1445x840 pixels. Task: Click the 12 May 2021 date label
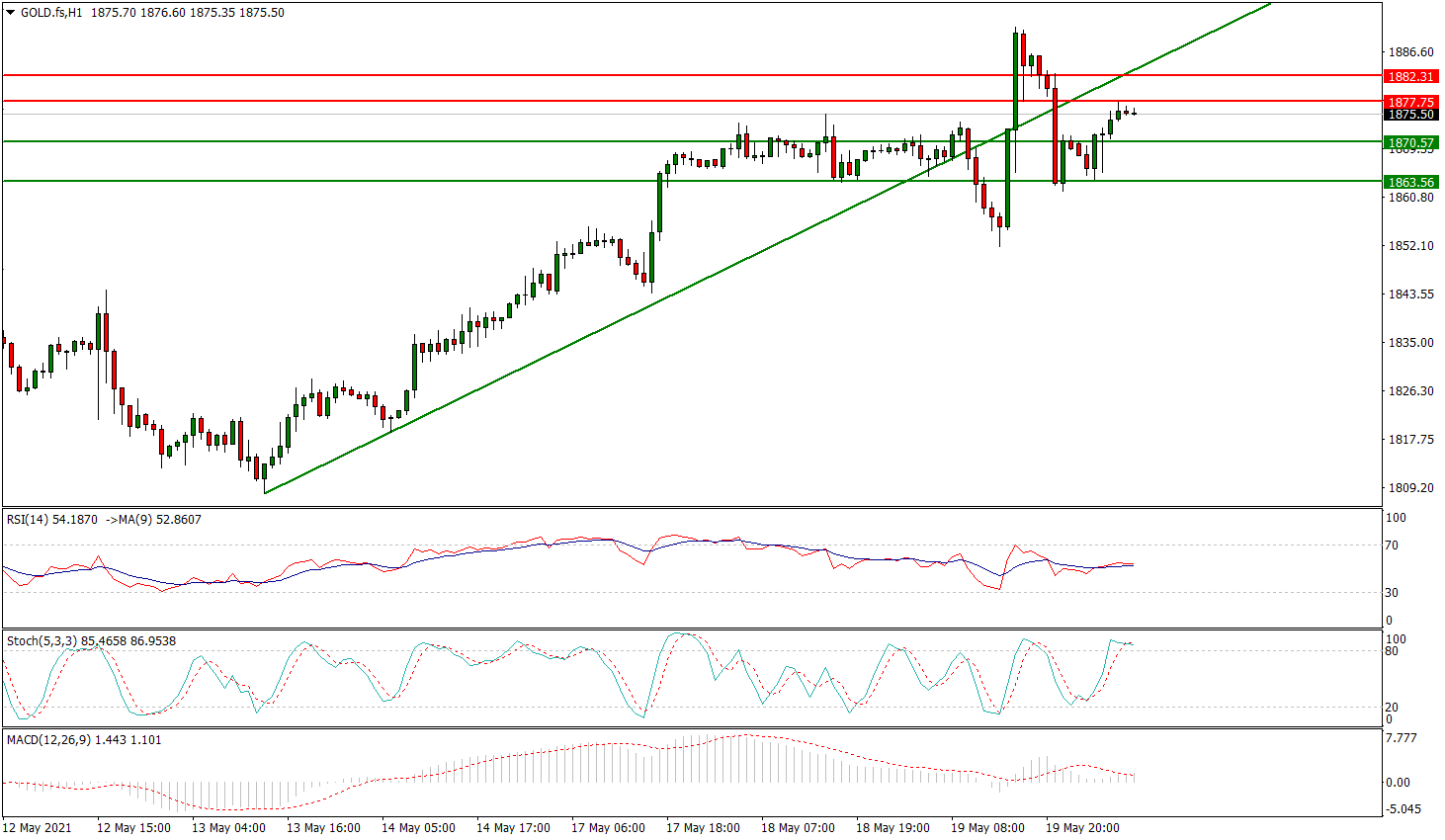(38, 828)
